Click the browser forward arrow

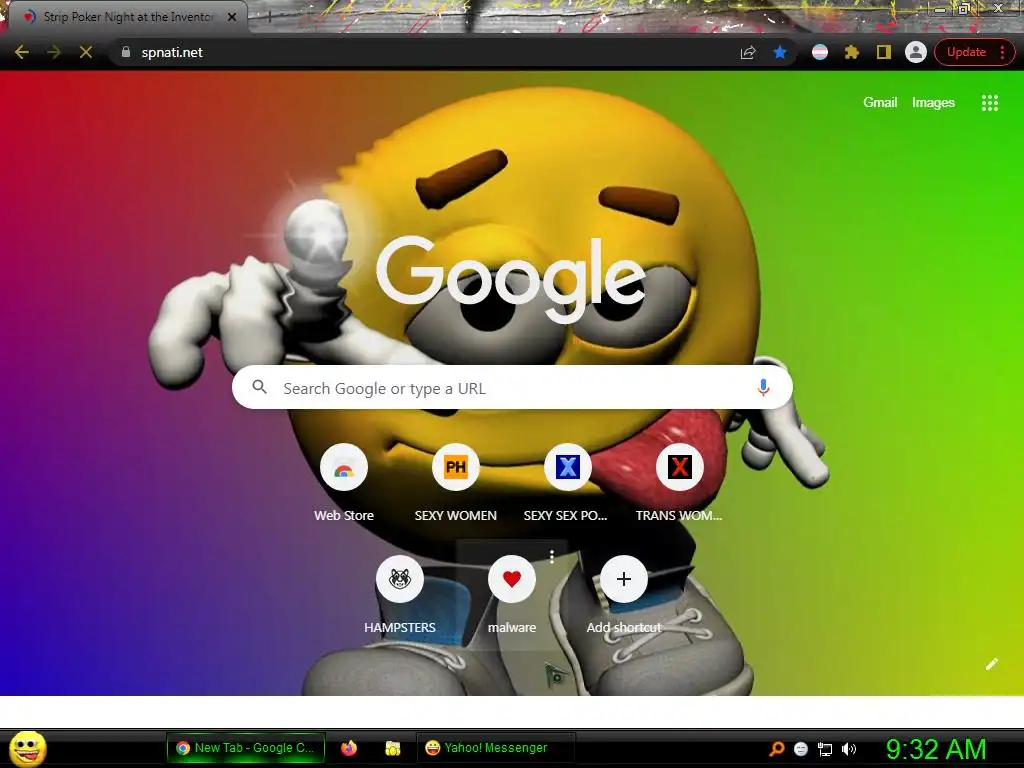[54, 52]
